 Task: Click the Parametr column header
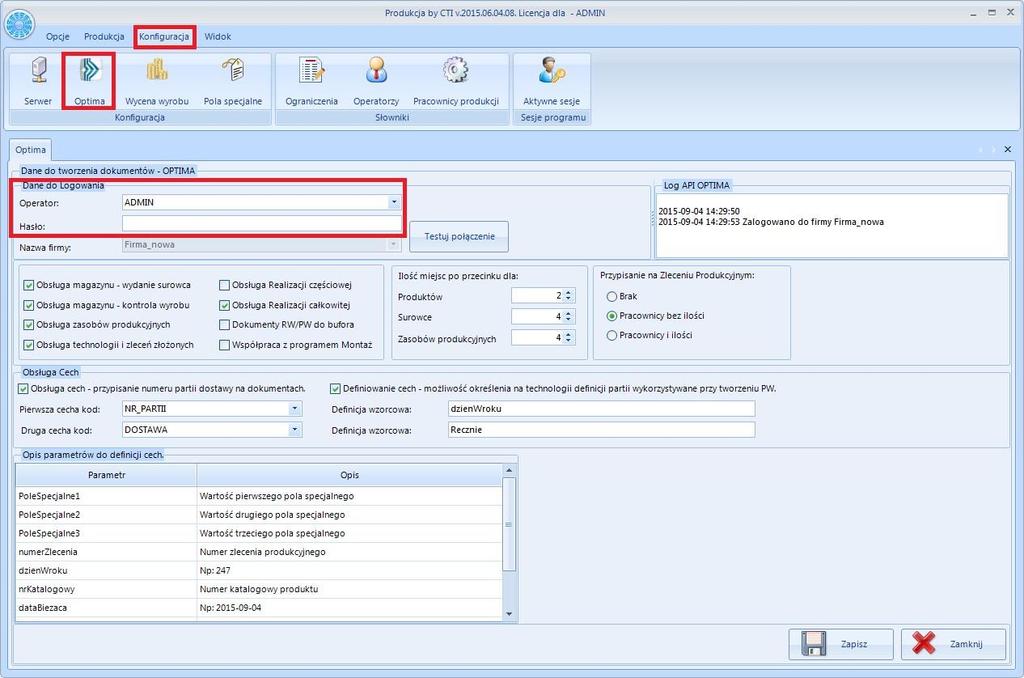(x=106, y=475)
